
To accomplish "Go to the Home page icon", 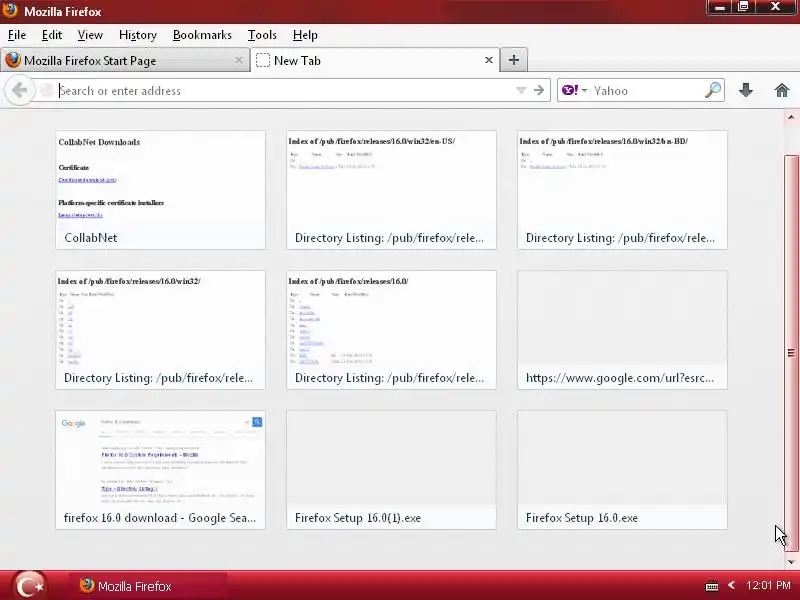I will click(782, 90).
